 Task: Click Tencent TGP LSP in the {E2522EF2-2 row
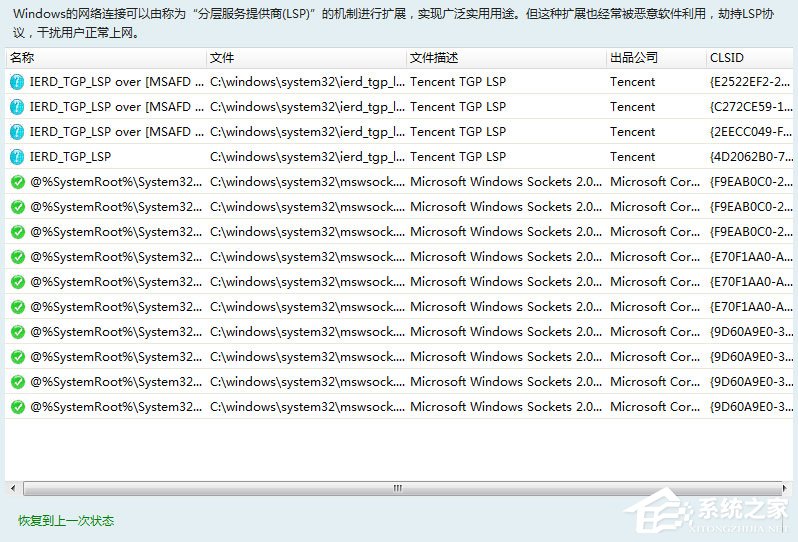(458, 82)
